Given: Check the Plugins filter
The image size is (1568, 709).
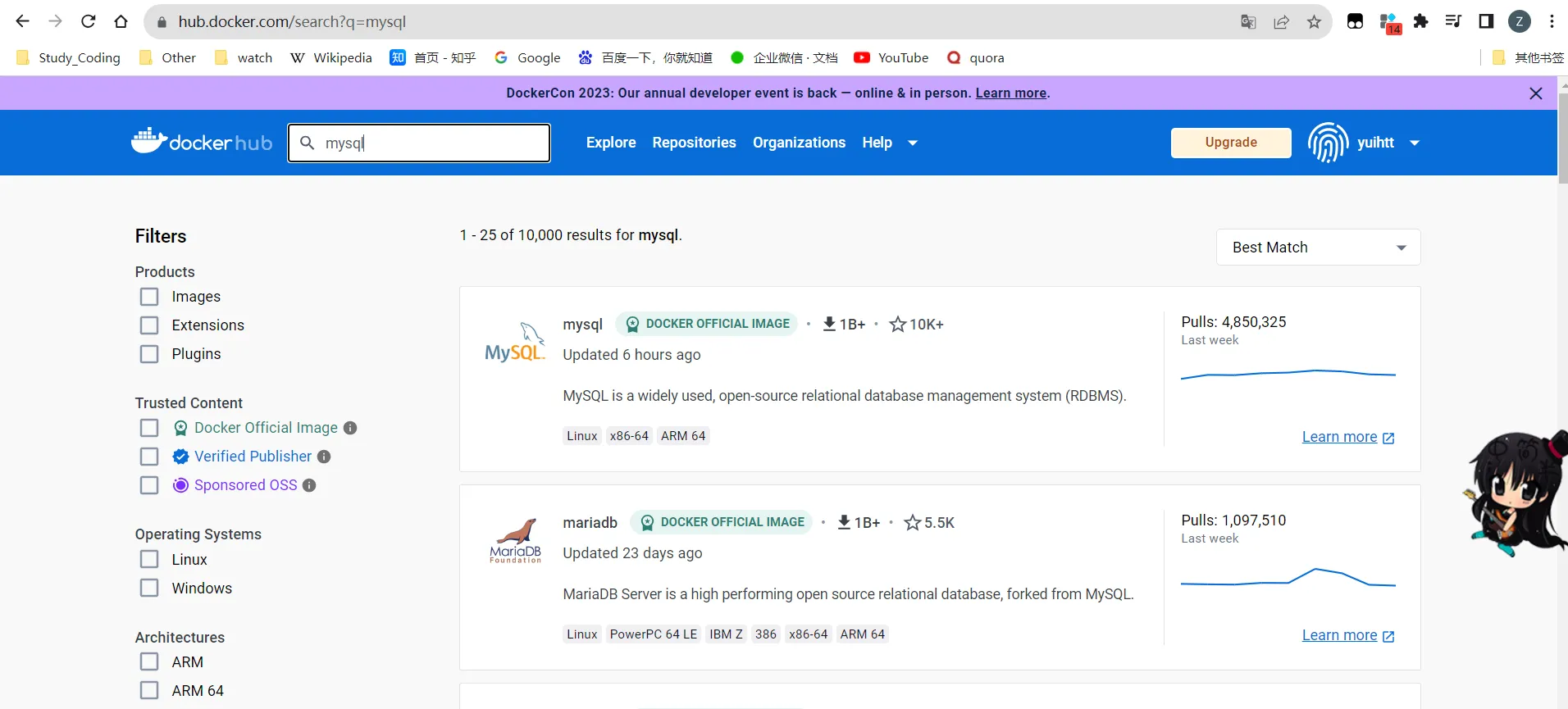Looking at the screenshot, I should coord(149,354).
